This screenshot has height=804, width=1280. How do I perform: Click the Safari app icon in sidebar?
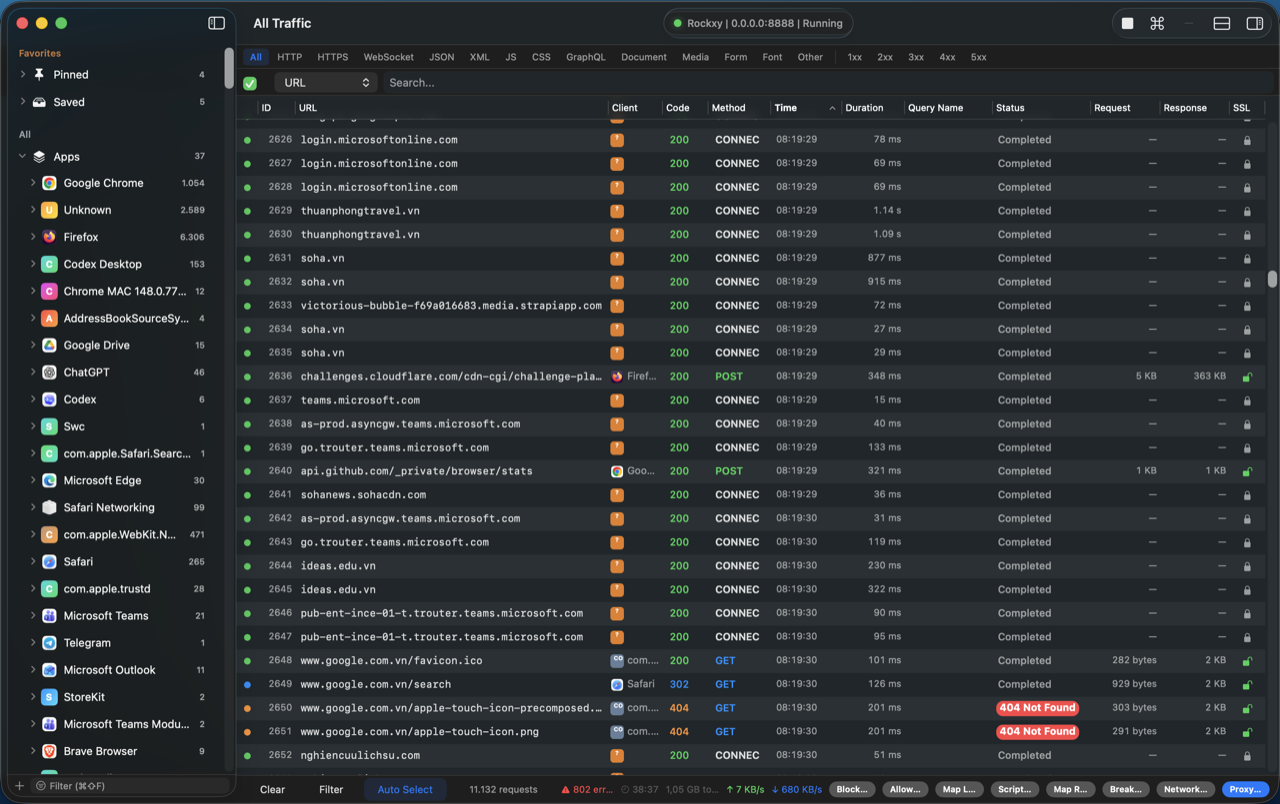point(49,561)
